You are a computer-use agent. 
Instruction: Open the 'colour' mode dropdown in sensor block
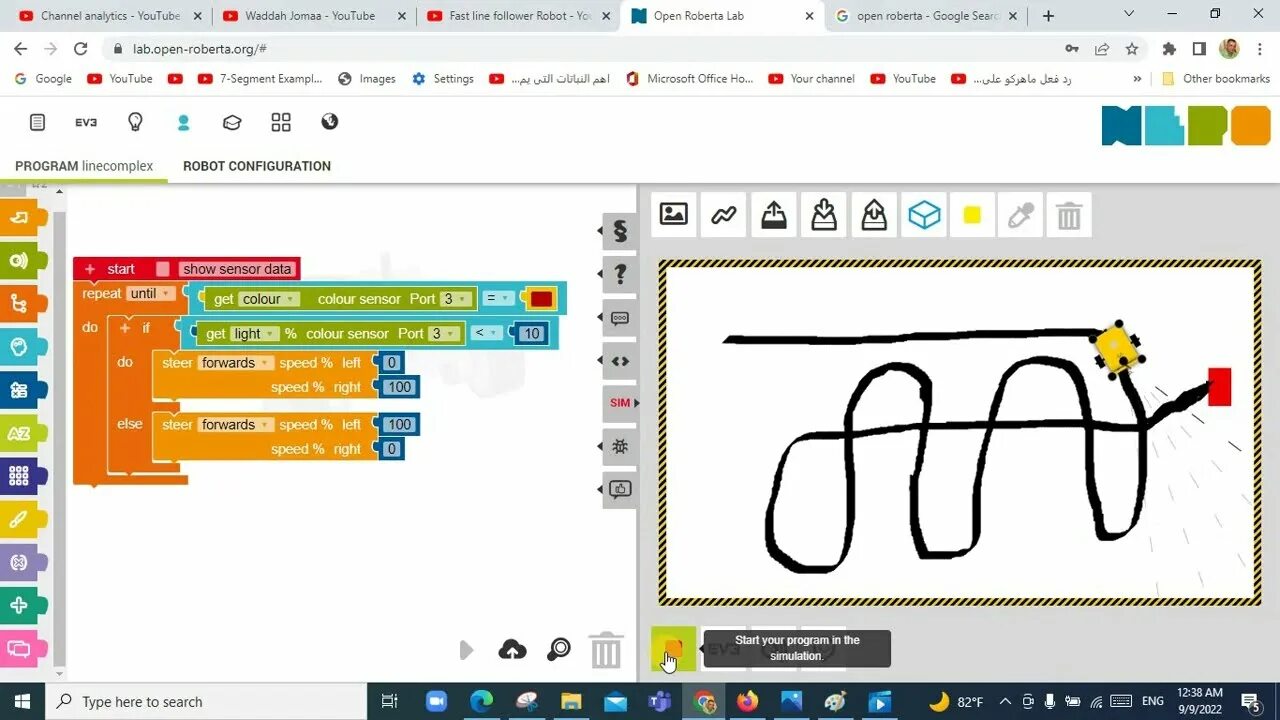pos(269,299)
